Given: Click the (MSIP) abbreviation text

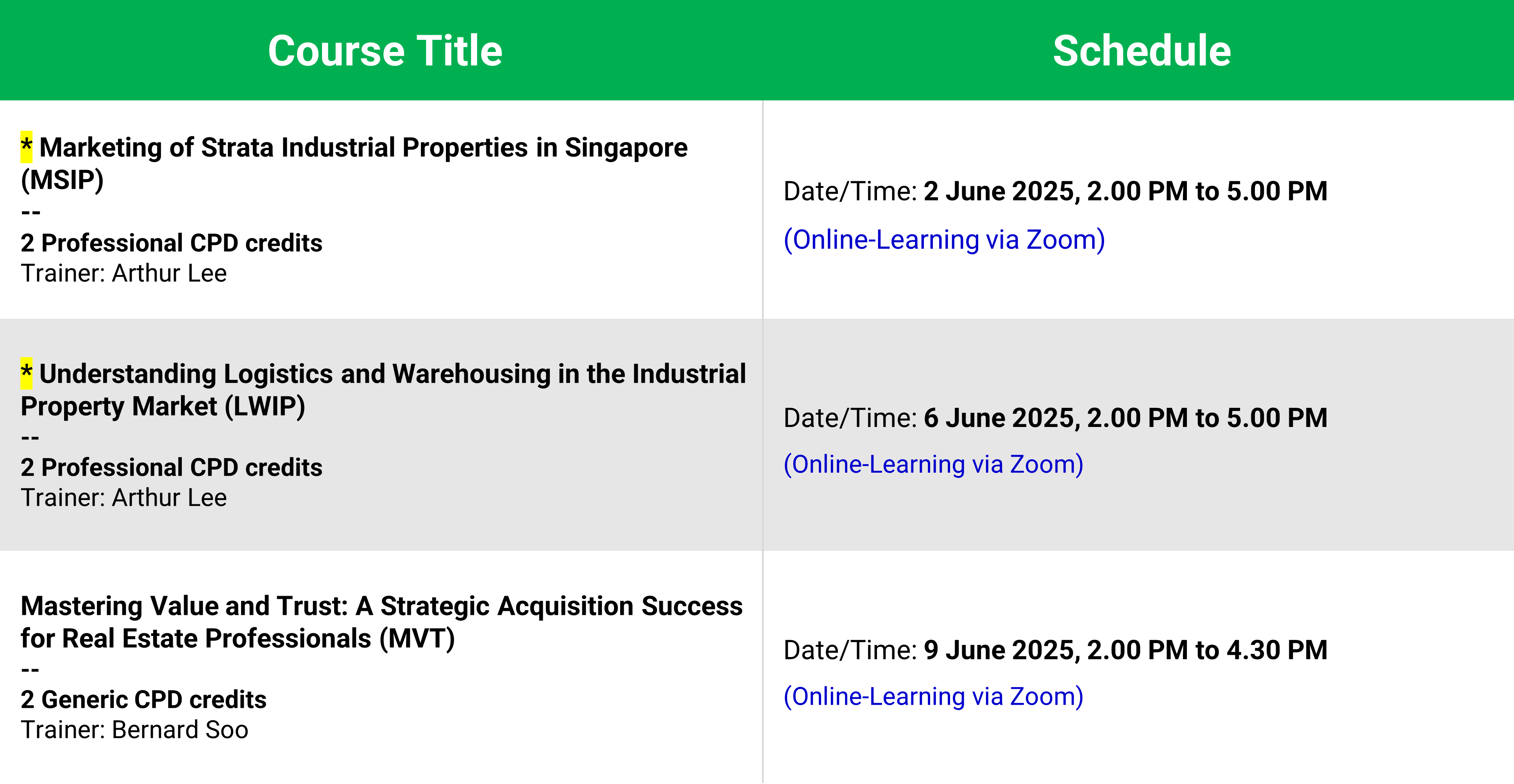Looking at the screenshot, I should pyautogui.click(x=62, y=180).
